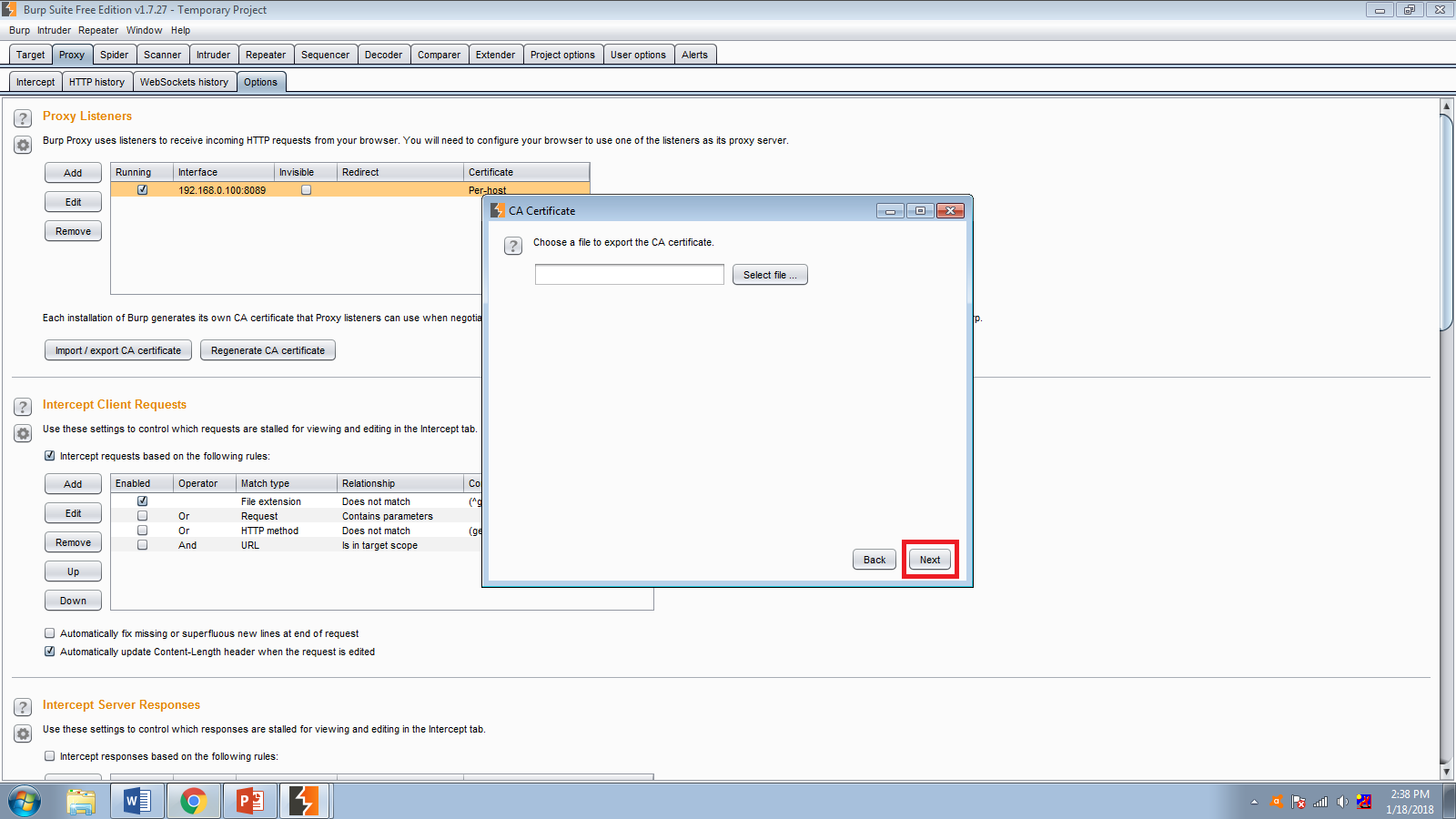Toggle 'Intercept requests based on the following rules'

50,456
